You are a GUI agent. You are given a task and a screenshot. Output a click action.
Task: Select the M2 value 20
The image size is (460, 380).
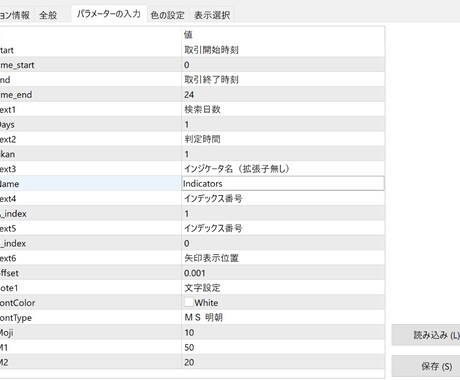coord(283,362)
